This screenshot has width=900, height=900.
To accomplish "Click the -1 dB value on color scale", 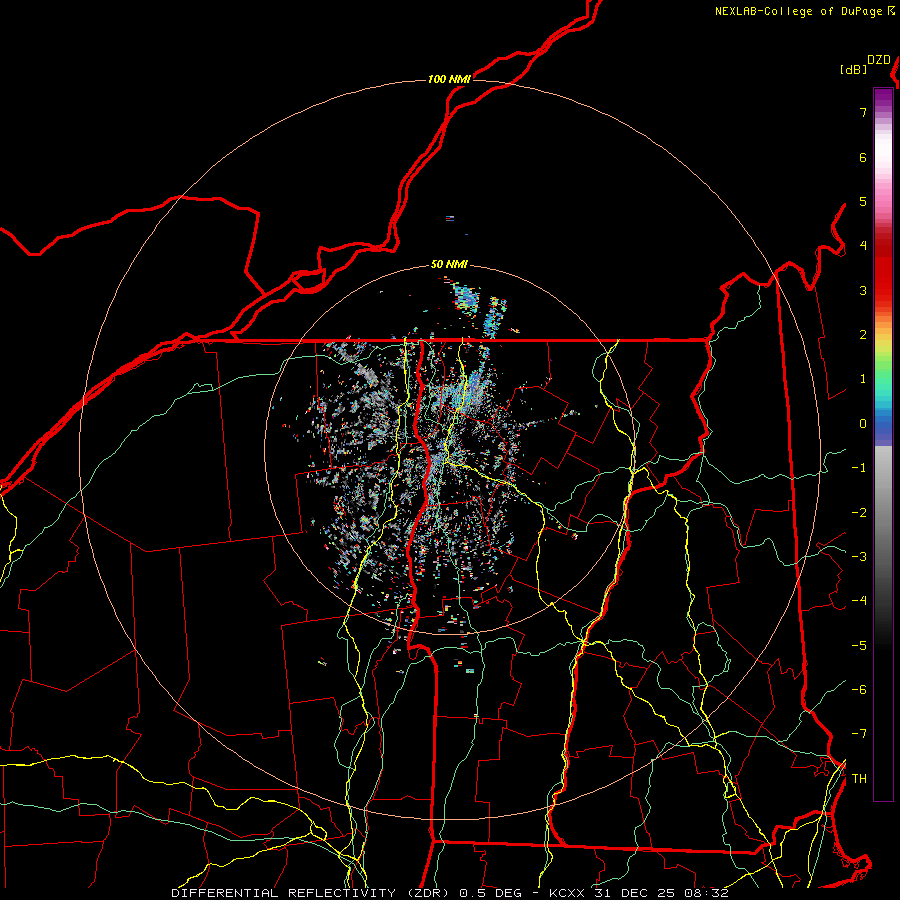I will pos(859,468).
